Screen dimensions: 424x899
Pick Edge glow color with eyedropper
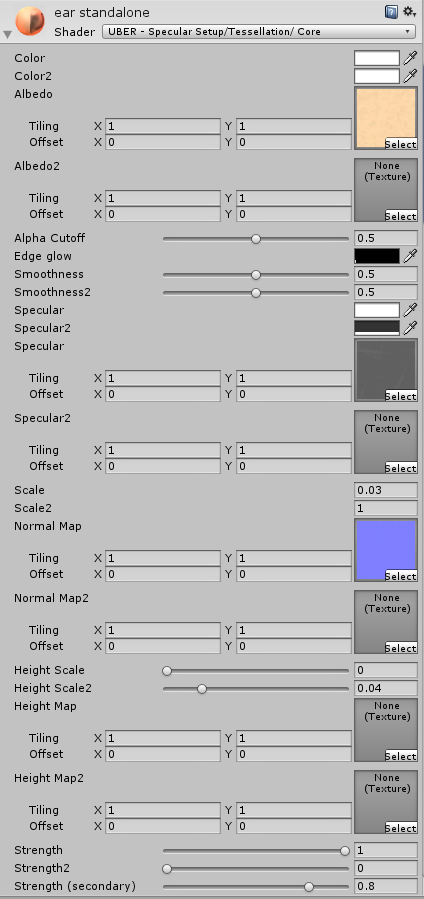410,256
